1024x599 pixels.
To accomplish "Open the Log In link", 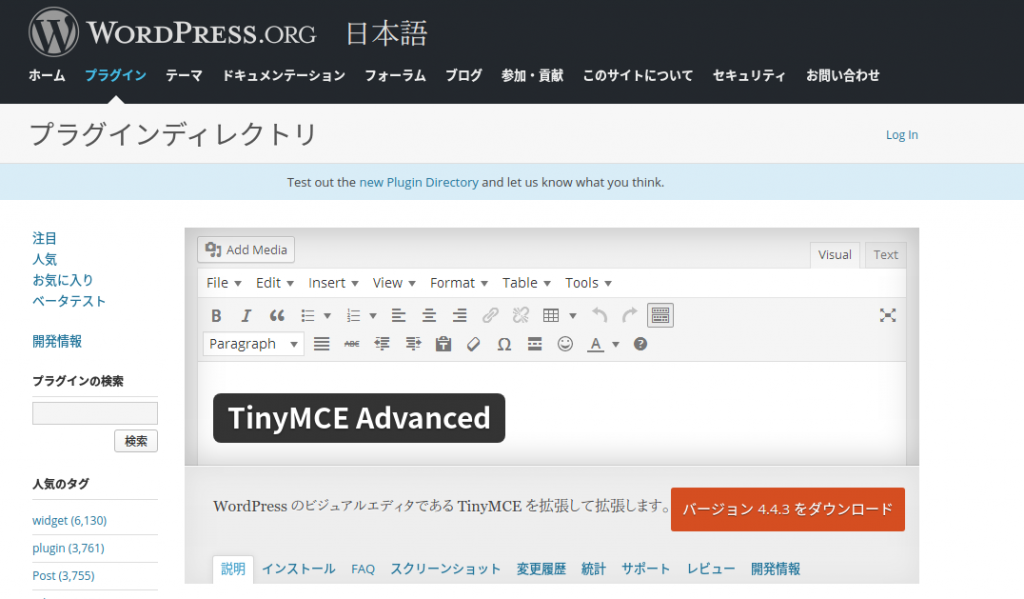I will click(x=901, y=135).
